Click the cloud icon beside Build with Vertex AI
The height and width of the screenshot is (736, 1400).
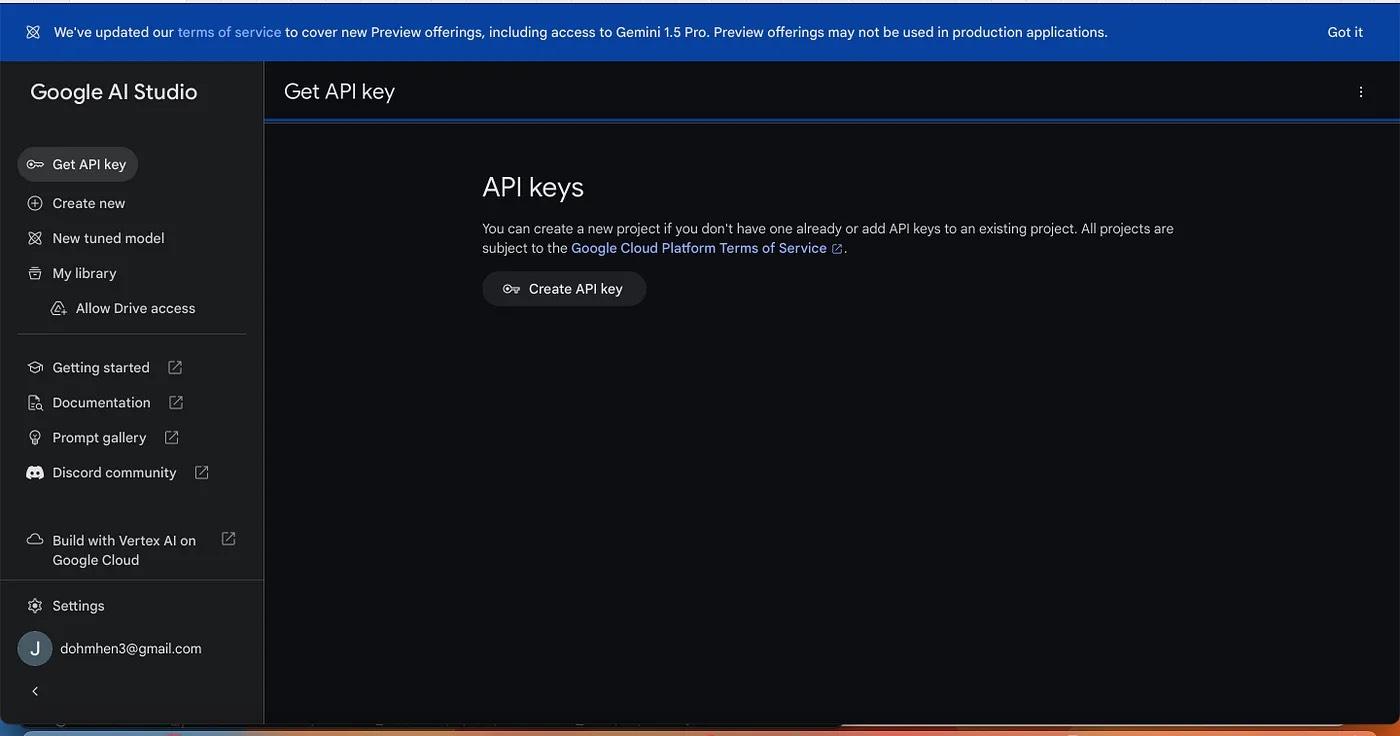point(35,539)
